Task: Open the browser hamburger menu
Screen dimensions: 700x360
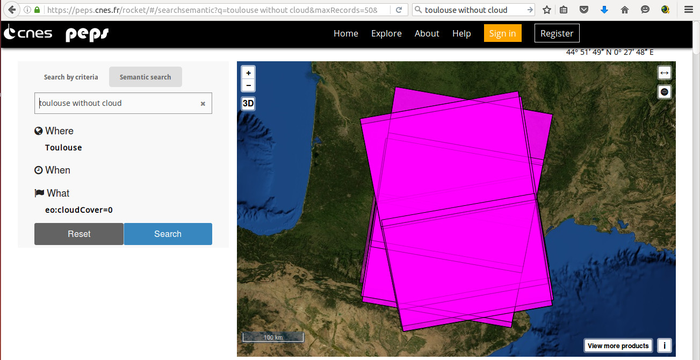Action: click(689, 10)
